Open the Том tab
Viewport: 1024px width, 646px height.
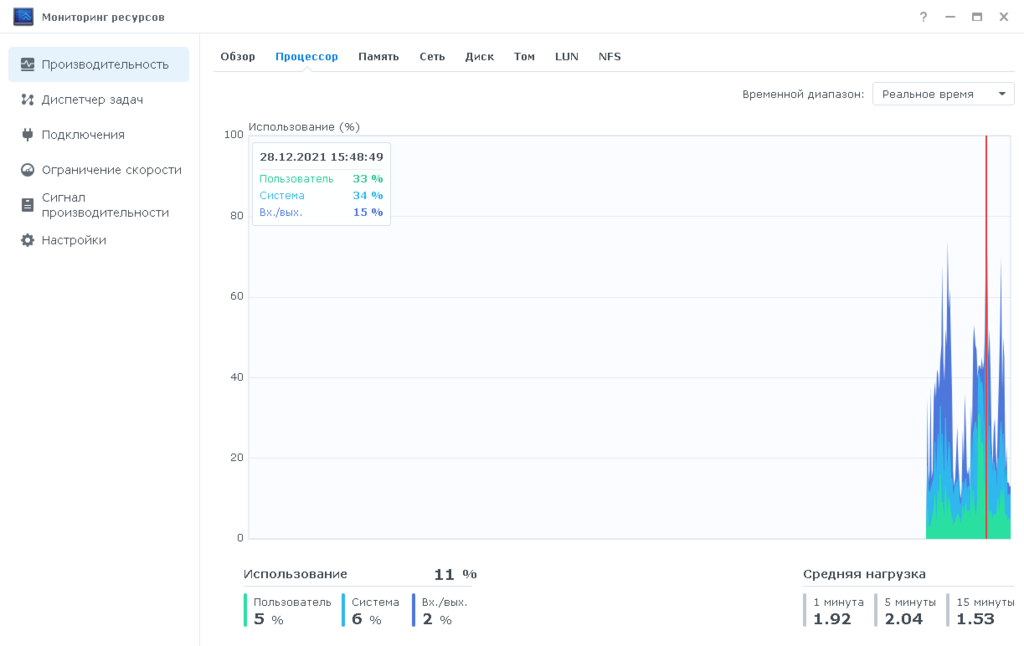click(524, 56)
